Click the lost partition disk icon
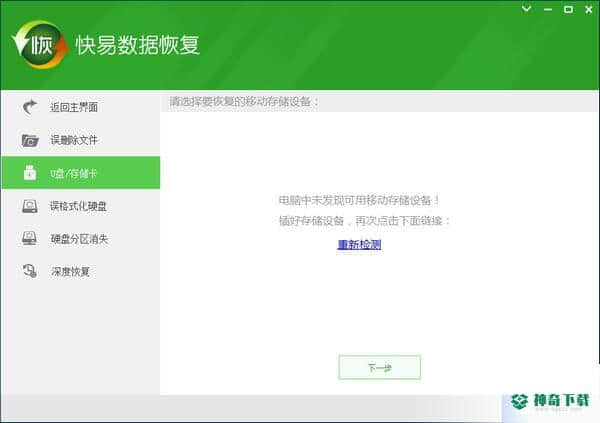 click(29, 238)
